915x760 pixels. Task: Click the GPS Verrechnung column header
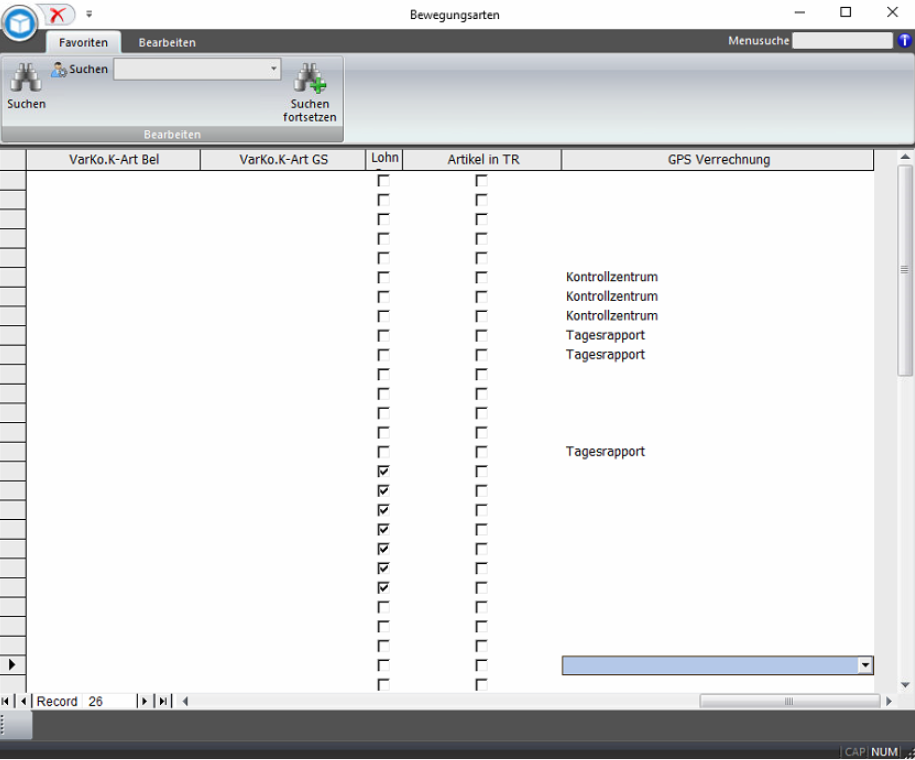click(x=717, y=160)
